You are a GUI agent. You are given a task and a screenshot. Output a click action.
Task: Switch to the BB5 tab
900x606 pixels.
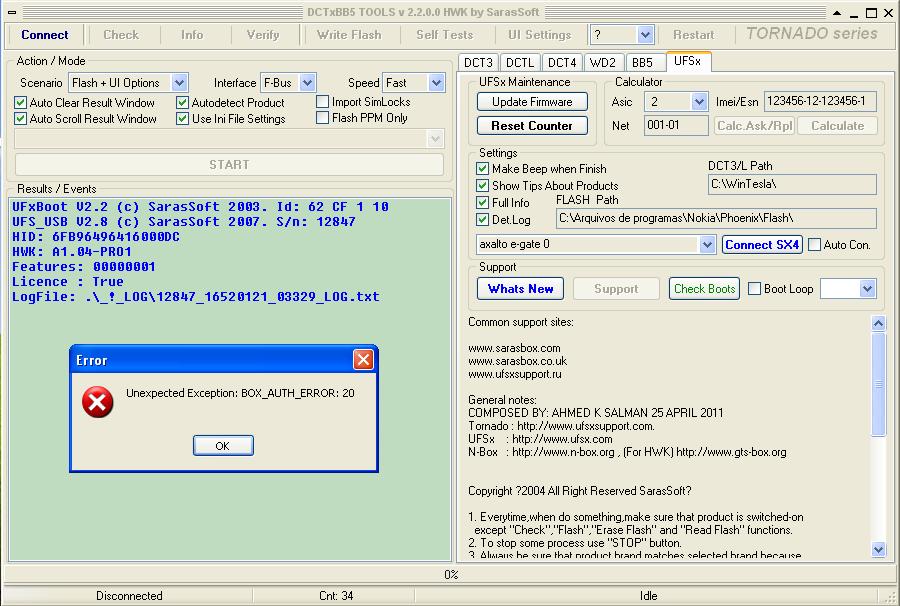(x=642, y=62)
